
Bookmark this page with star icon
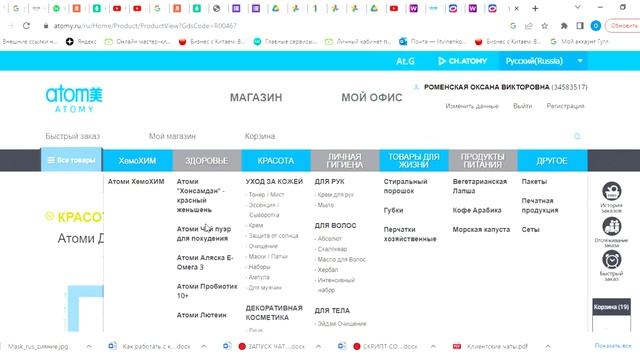[544, 26]
